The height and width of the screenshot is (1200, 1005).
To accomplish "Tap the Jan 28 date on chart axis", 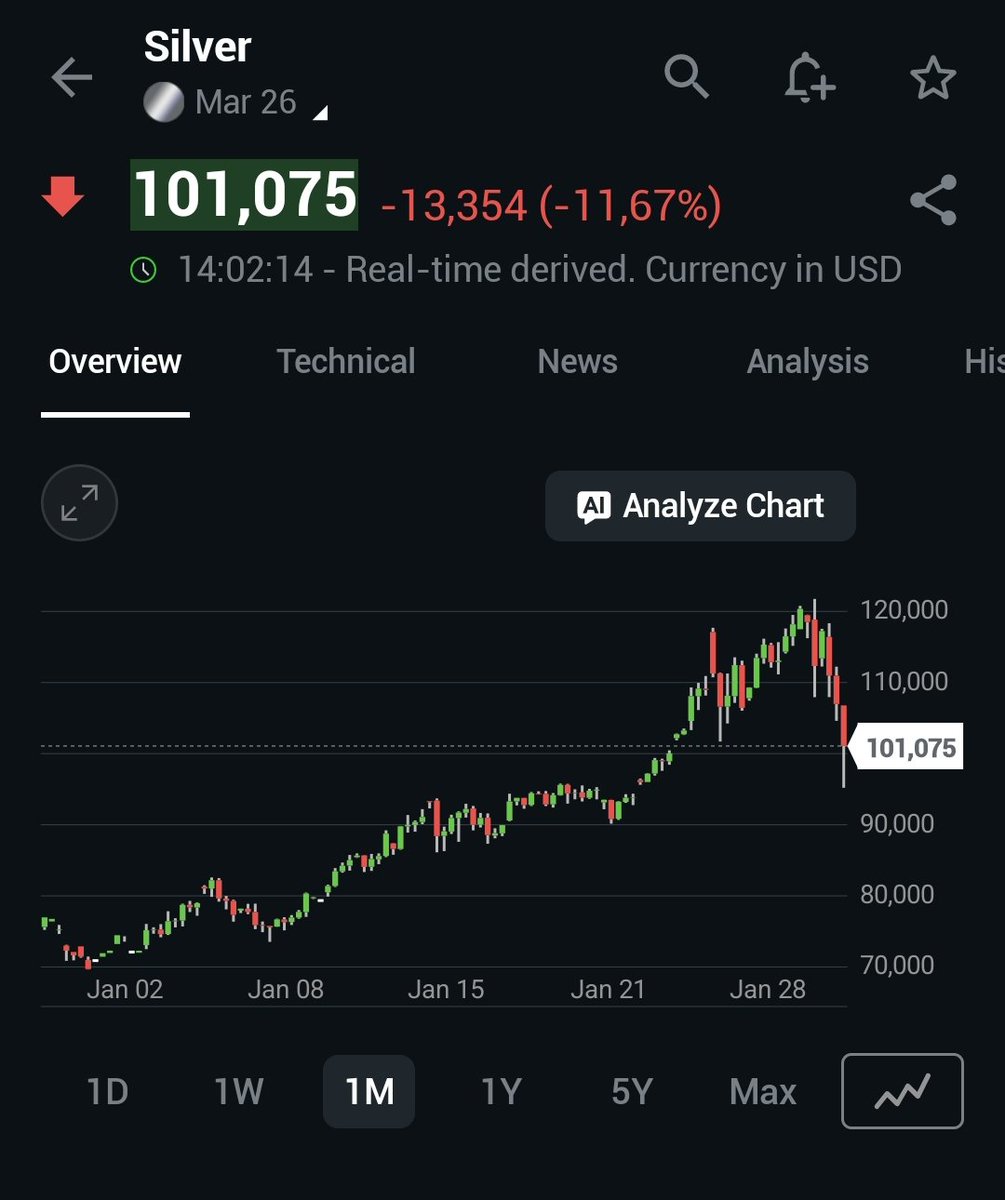I will tap(767, 989).
